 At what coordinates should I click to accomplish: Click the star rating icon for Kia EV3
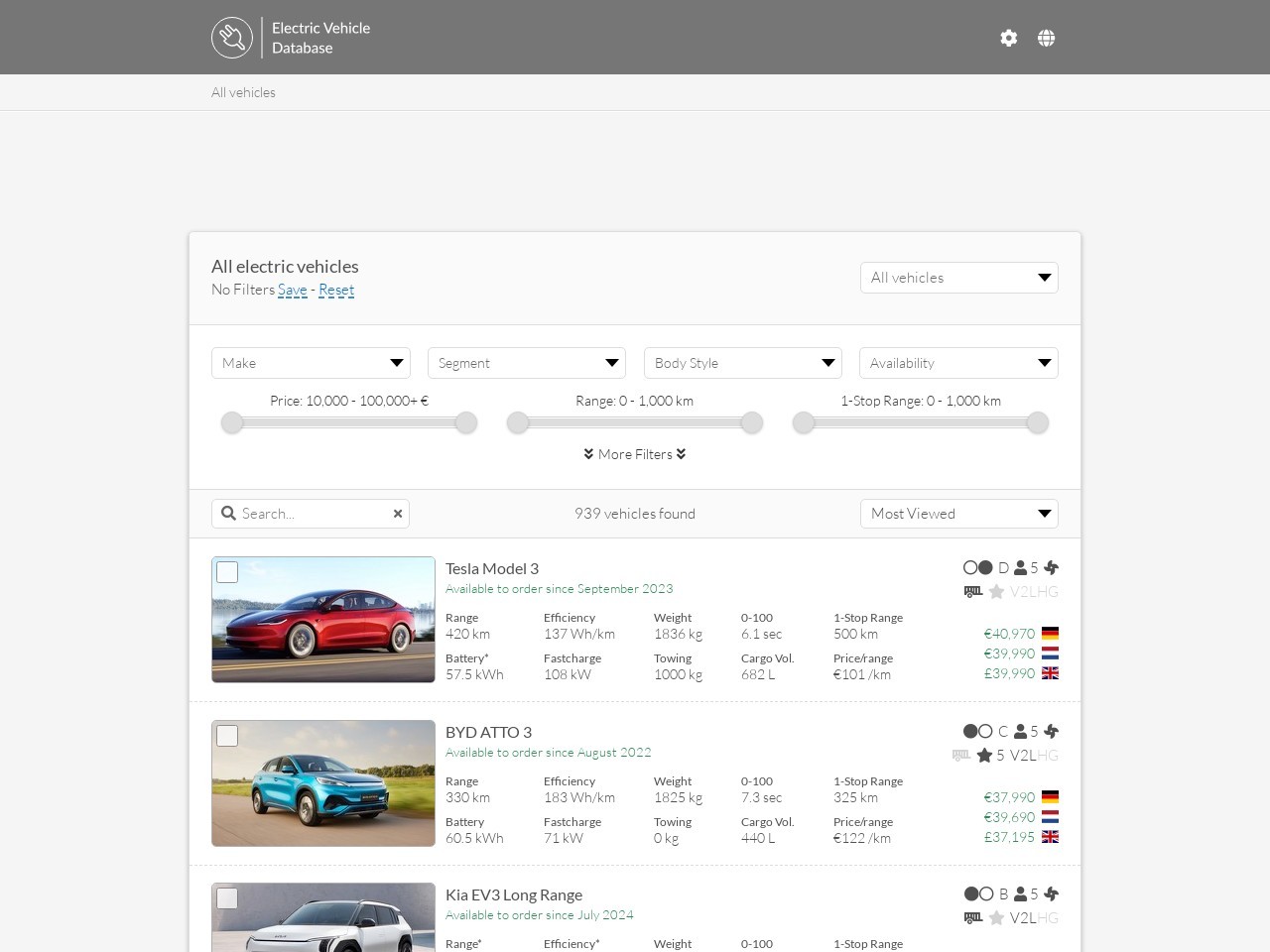[x=996, y=918]
